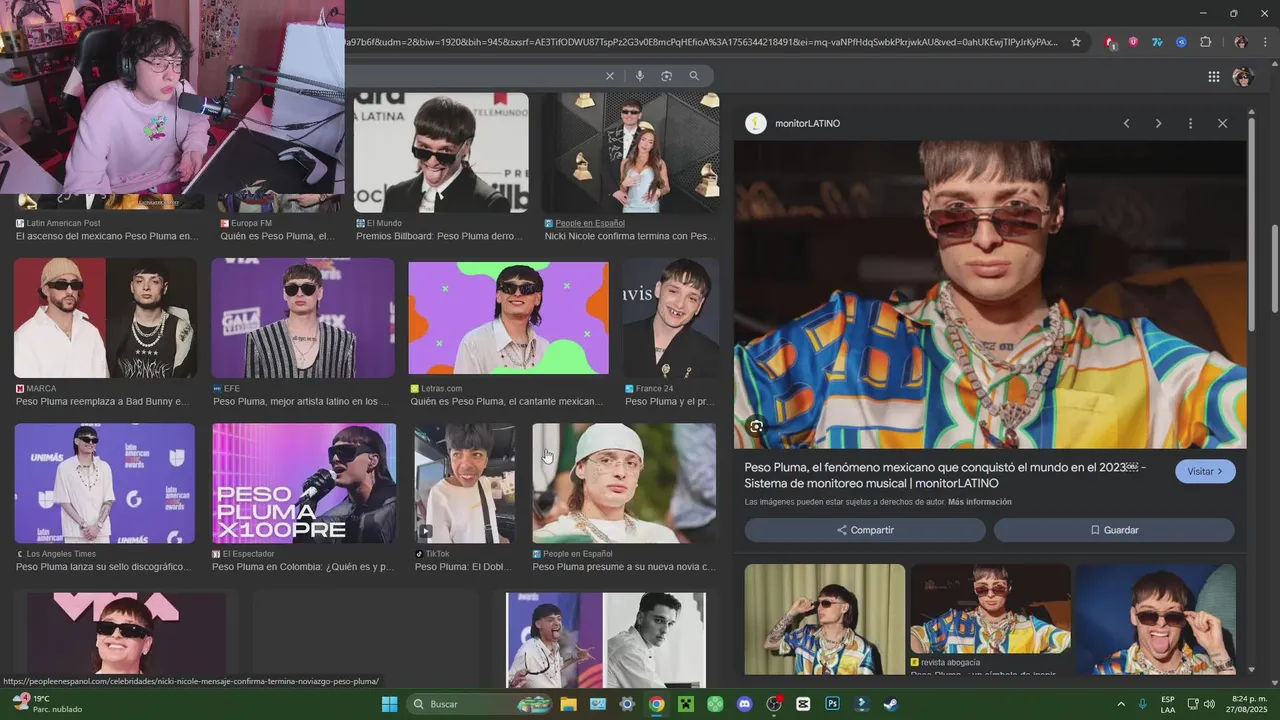The width and height of the screenshot is (1280, 720).
Task: Click the 'Quién es Peso Pluma, el cantante mexican...' caption
Action: click(506, 402)
